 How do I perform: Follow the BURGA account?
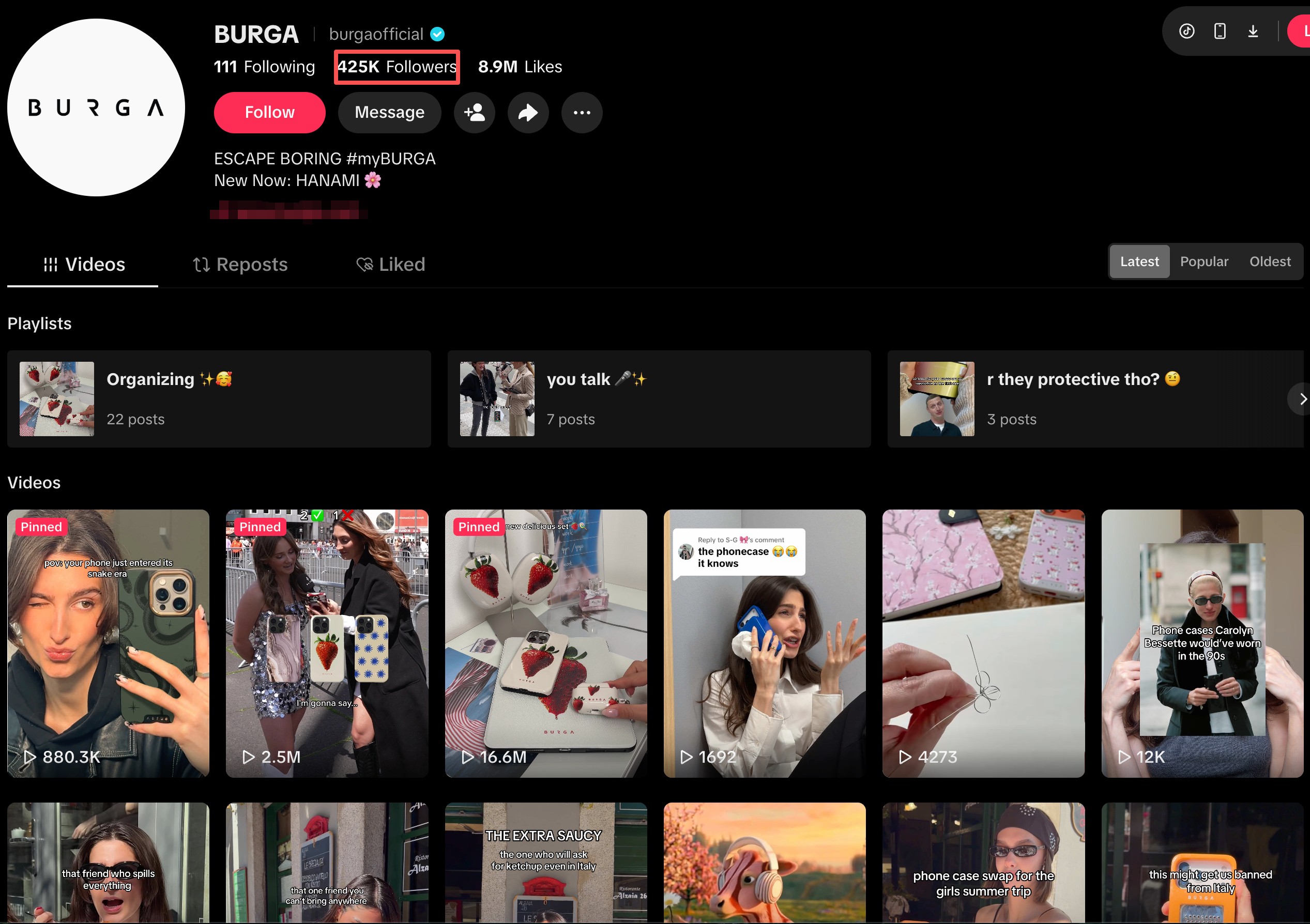point(269,112)
